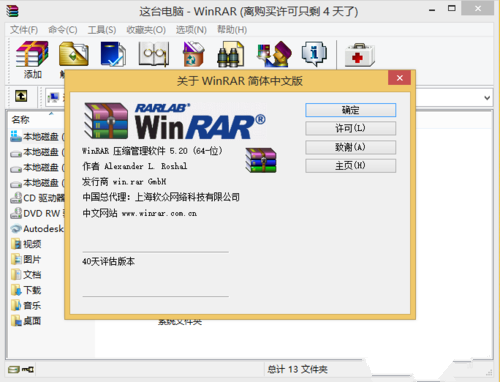Minimize the WinRAR main window

point(432,9)
